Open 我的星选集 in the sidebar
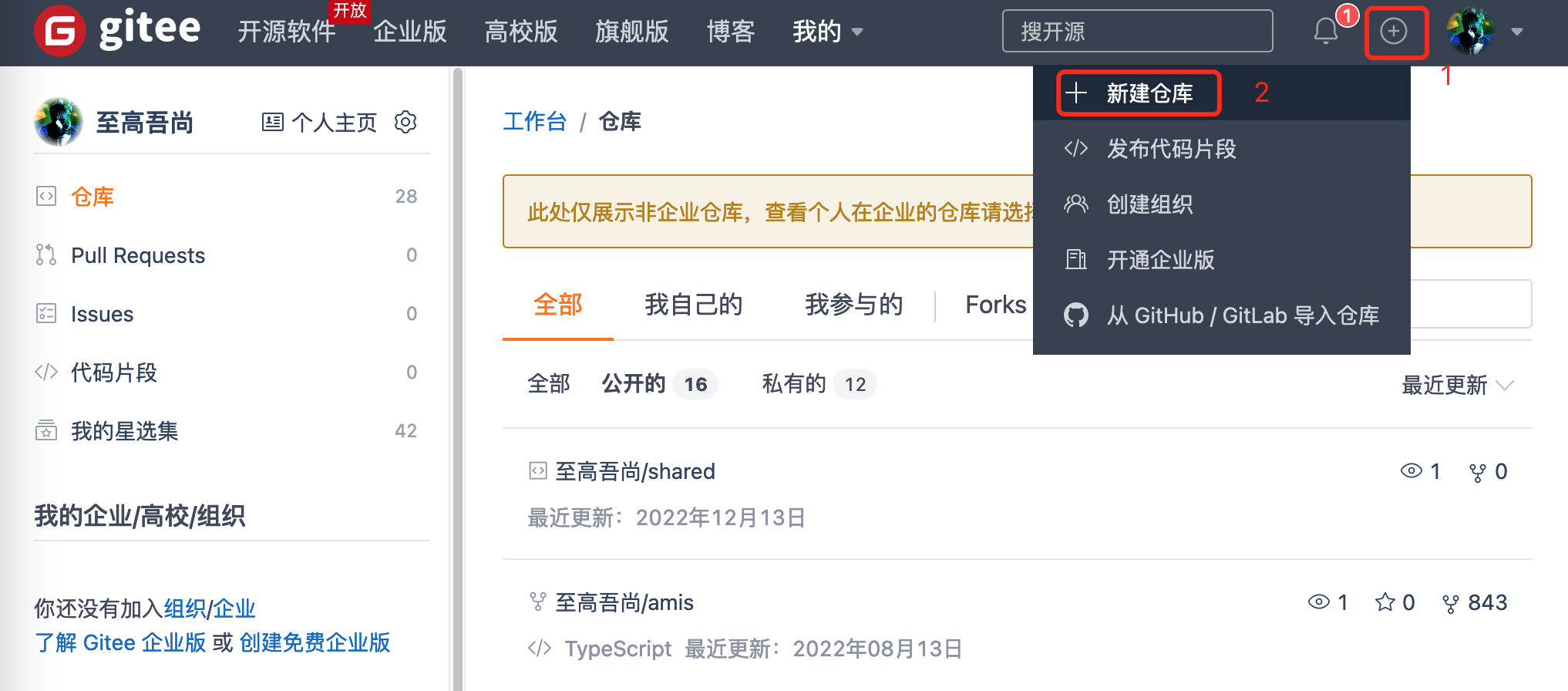Screen dimensions: 1568x691 click(124, 431)
